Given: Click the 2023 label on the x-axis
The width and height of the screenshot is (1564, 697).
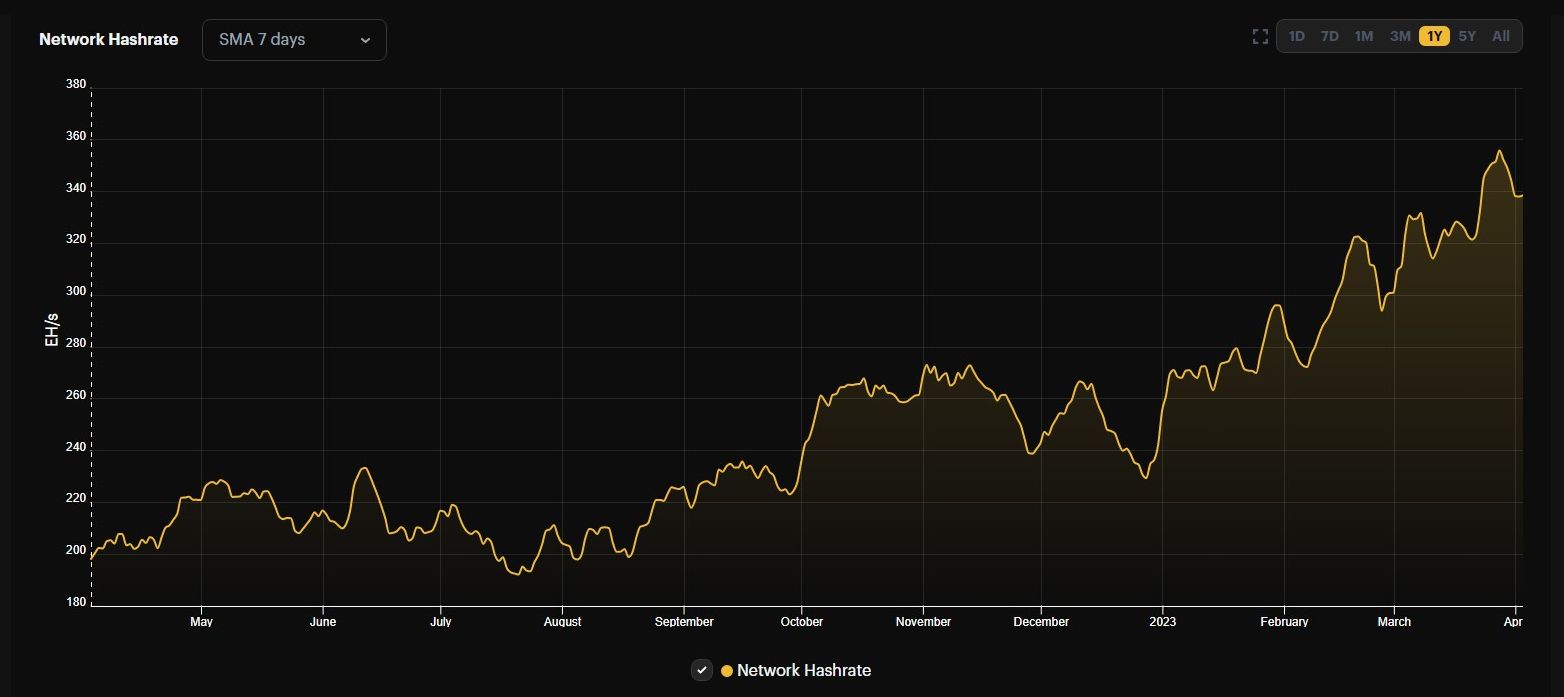Looking at the screenshot, I should [x=1162, y=621].
